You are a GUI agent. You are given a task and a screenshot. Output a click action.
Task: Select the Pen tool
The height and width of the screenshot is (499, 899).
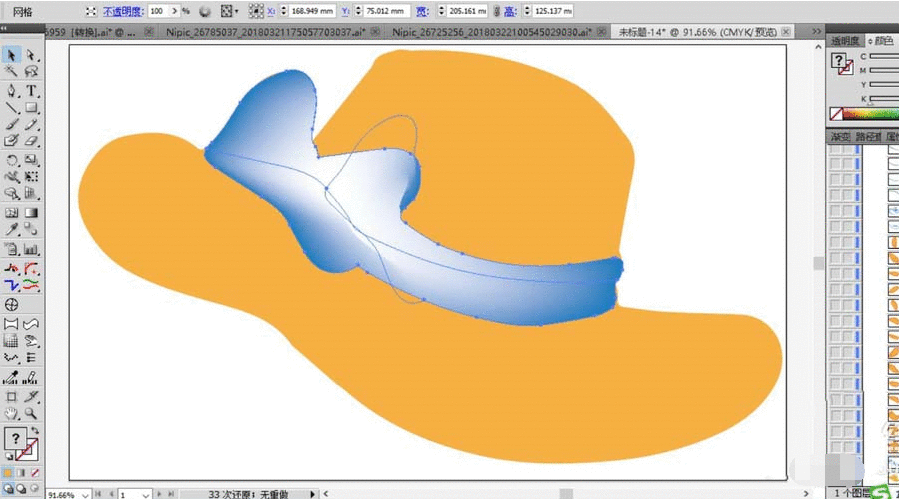11,91
